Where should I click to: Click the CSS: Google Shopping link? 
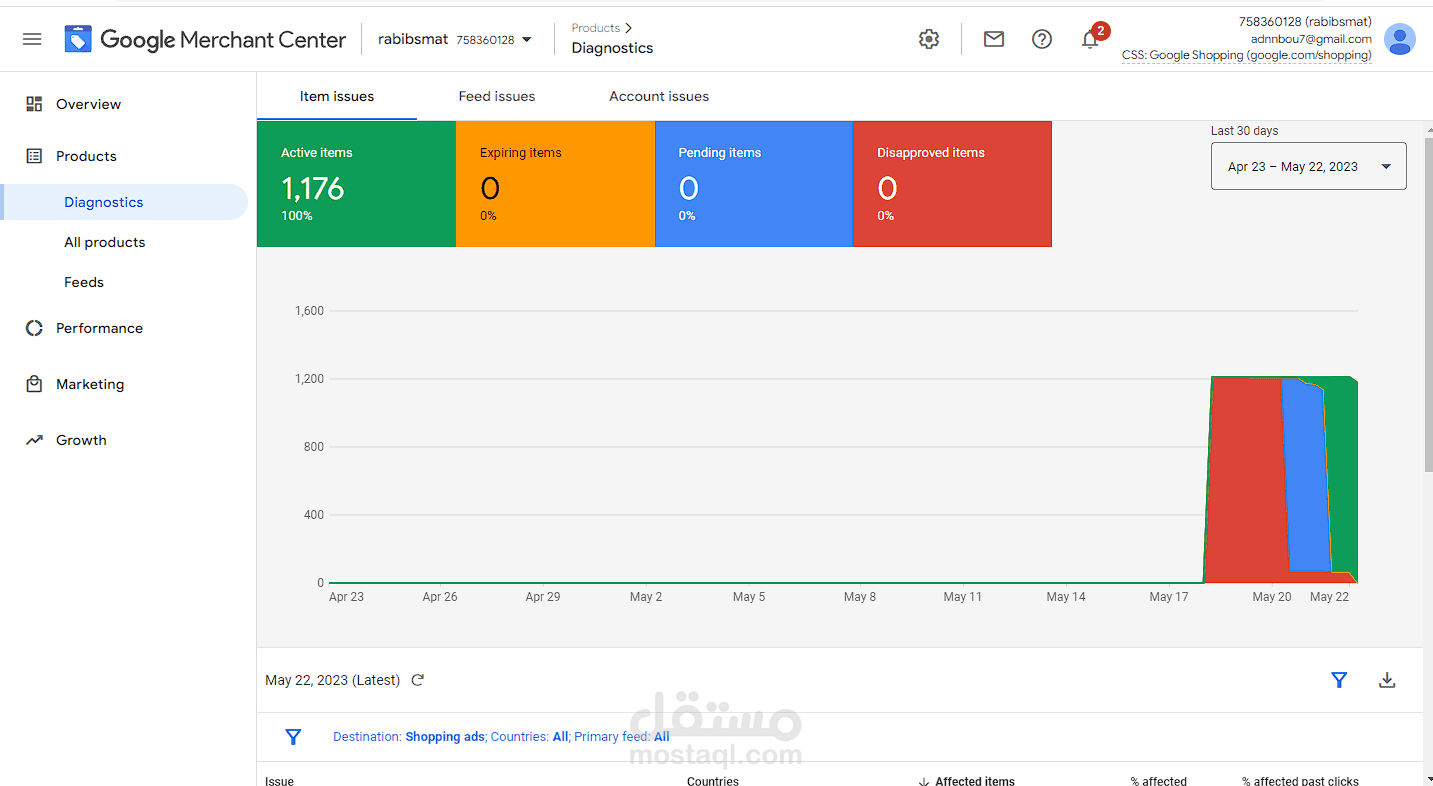pyautogui.click(x=1247, y=55)
